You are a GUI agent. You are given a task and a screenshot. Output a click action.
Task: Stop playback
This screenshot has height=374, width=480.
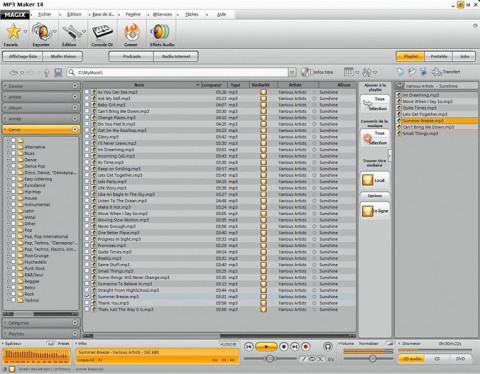point(284,347)
